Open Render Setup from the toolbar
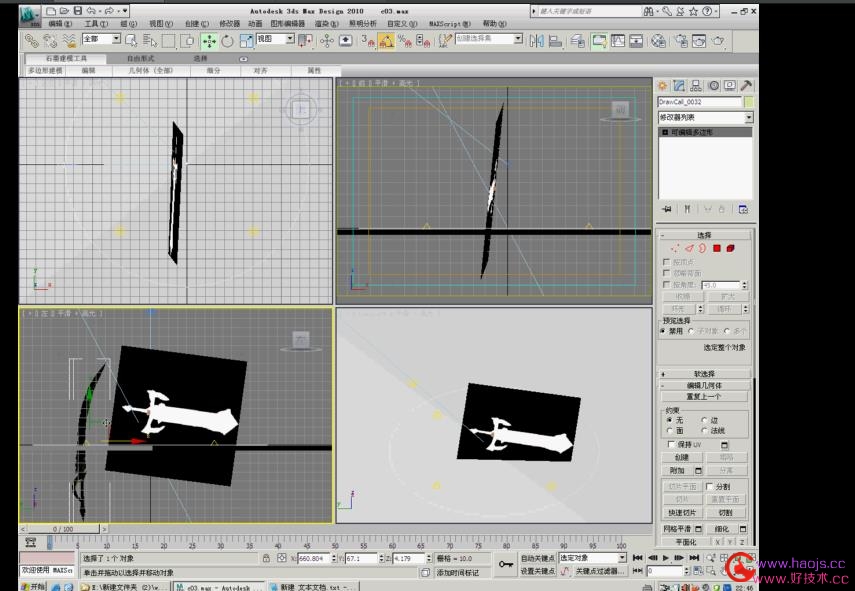855x591 pixels. (681, 41)
